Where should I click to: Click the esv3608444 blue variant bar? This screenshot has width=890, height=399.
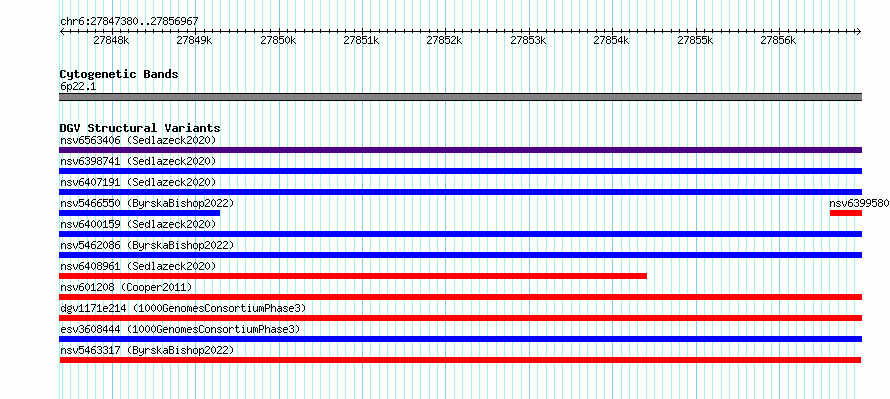tap(460, 339)
